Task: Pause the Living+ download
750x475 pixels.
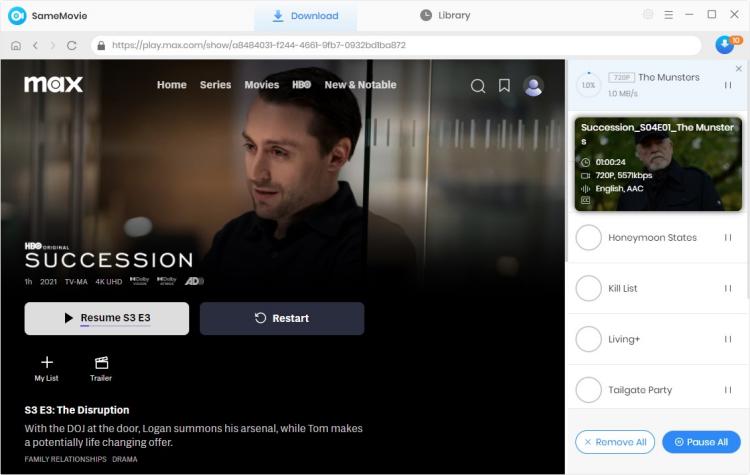Action: pos(728,339)
